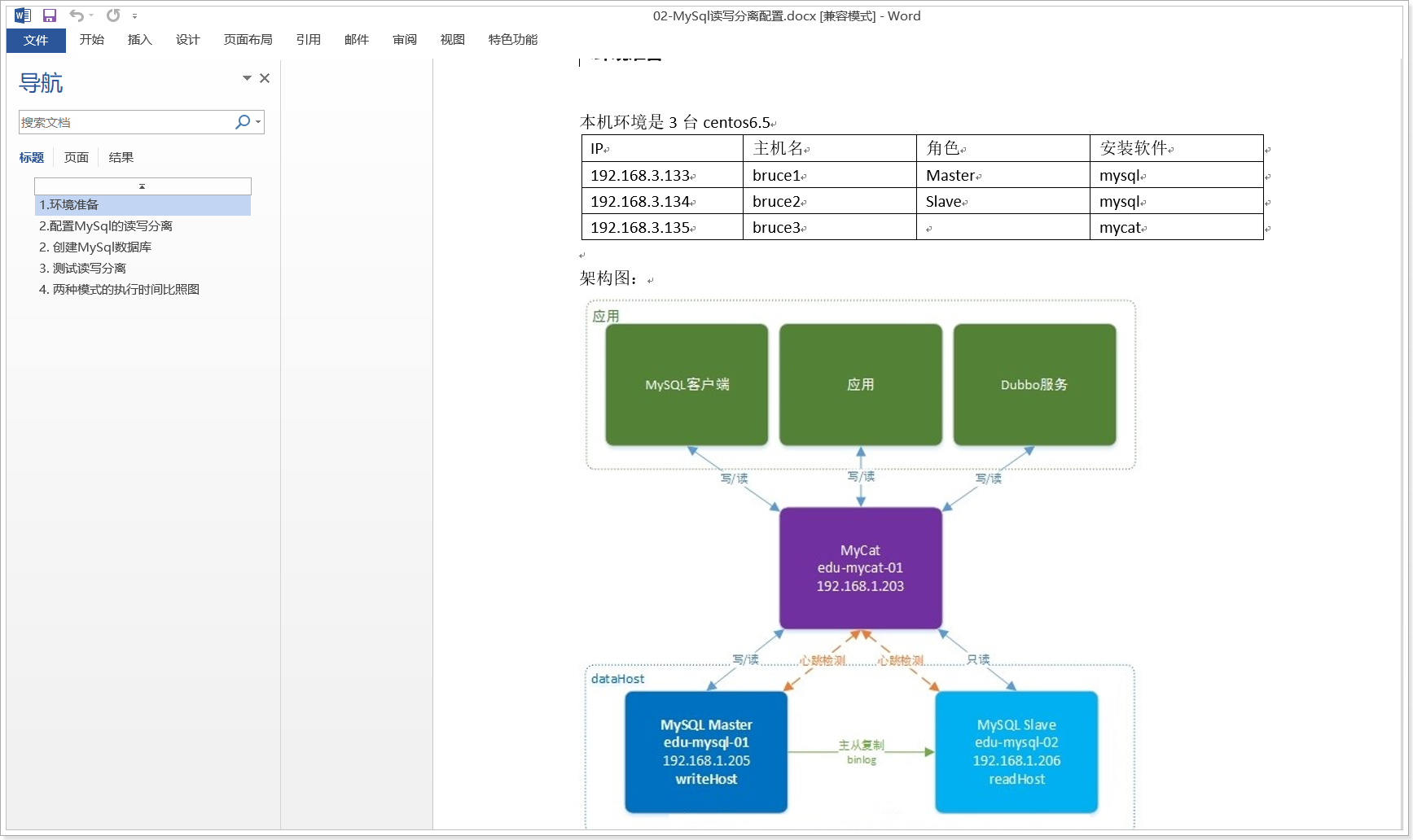Click the mycat software cell
This screenshot has width=1413, height=840.
[x=1177, y=227]
